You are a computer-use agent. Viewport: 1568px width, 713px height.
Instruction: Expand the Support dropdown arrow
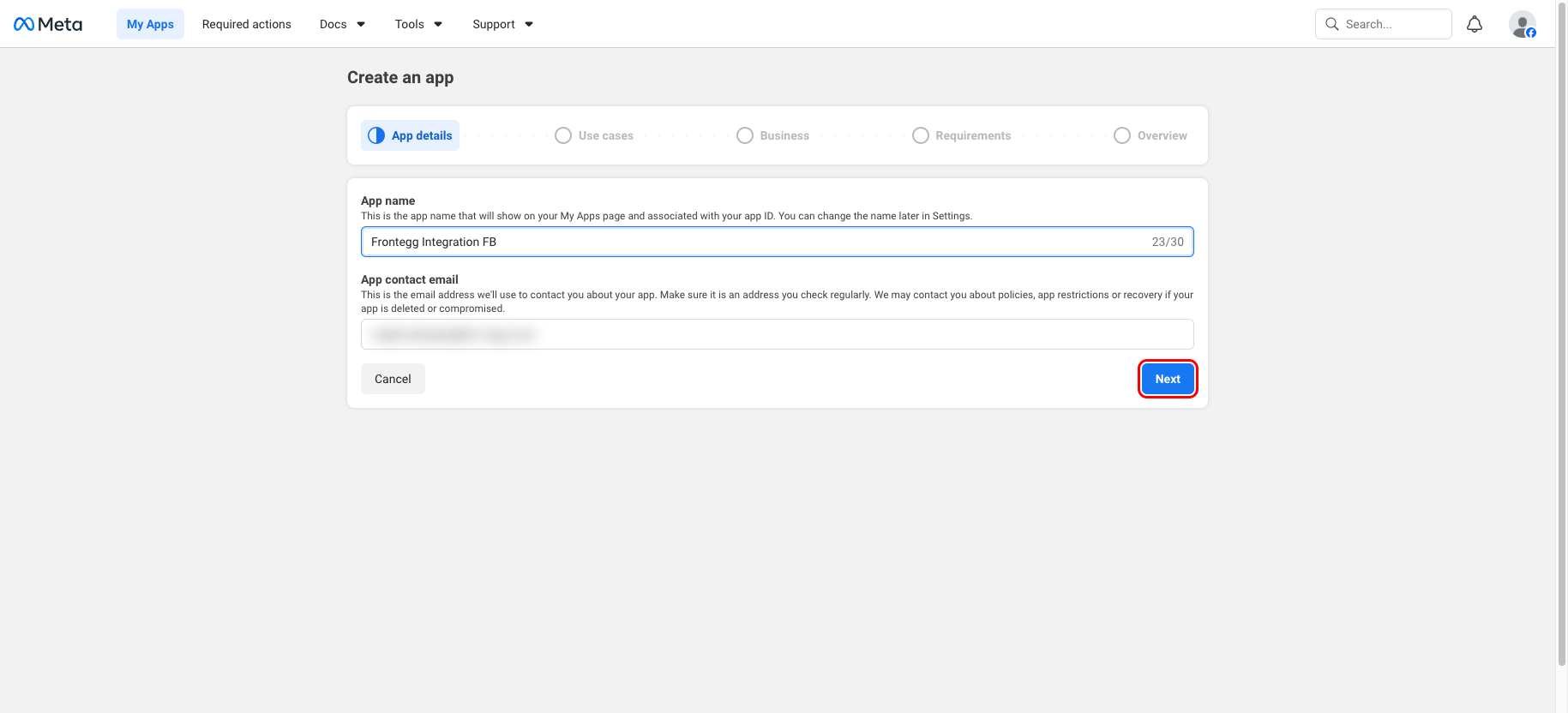click(529, 24)
